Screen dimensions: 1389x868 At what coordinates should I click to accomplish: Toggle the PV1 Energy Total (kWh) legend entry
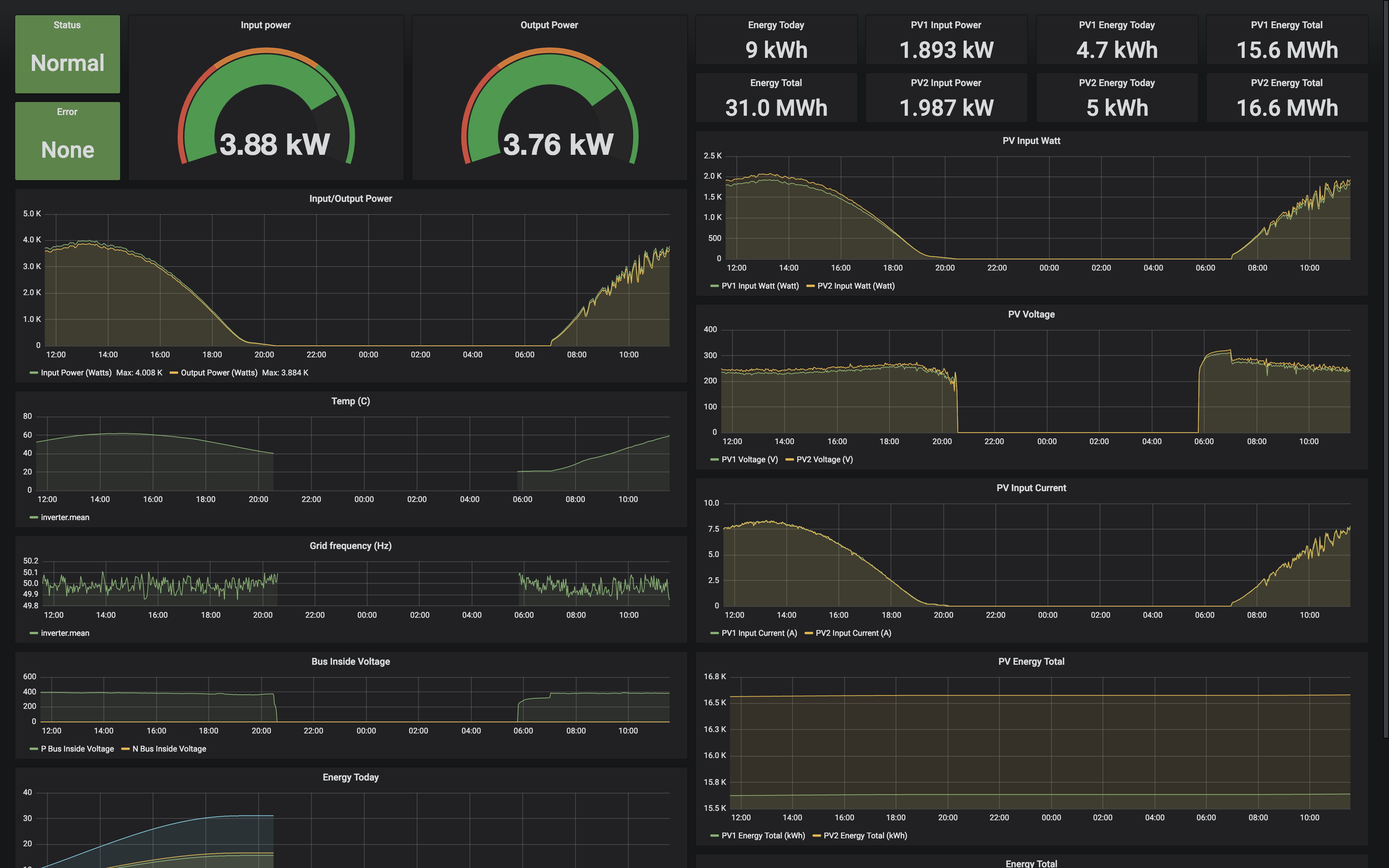[x=763, y=836]
